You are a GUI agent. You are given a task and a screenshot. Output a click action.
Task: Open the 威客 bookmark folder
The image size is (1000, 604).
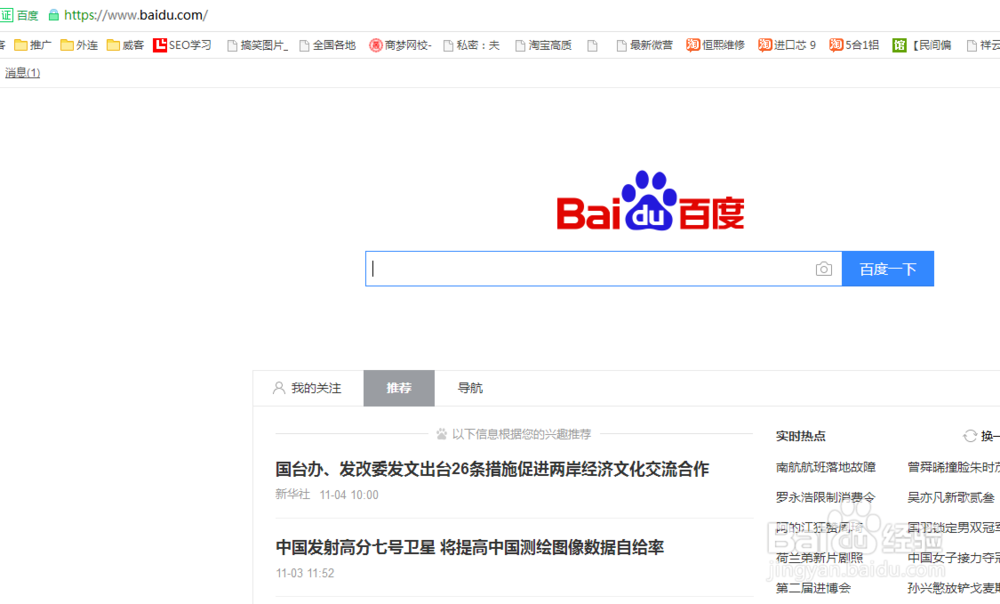click(126, 45)
